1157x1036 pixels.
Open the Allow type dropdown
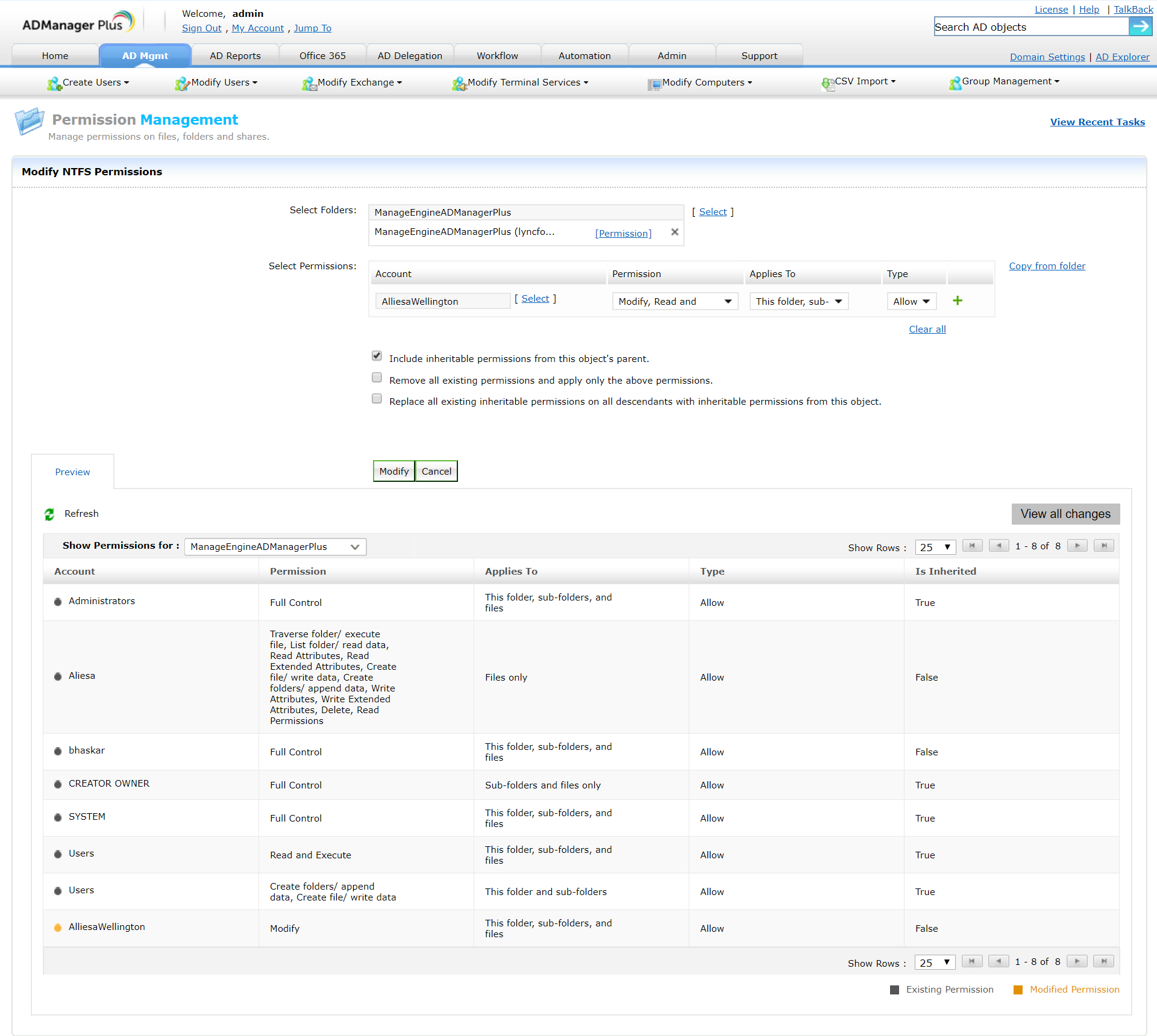point(911,301)
